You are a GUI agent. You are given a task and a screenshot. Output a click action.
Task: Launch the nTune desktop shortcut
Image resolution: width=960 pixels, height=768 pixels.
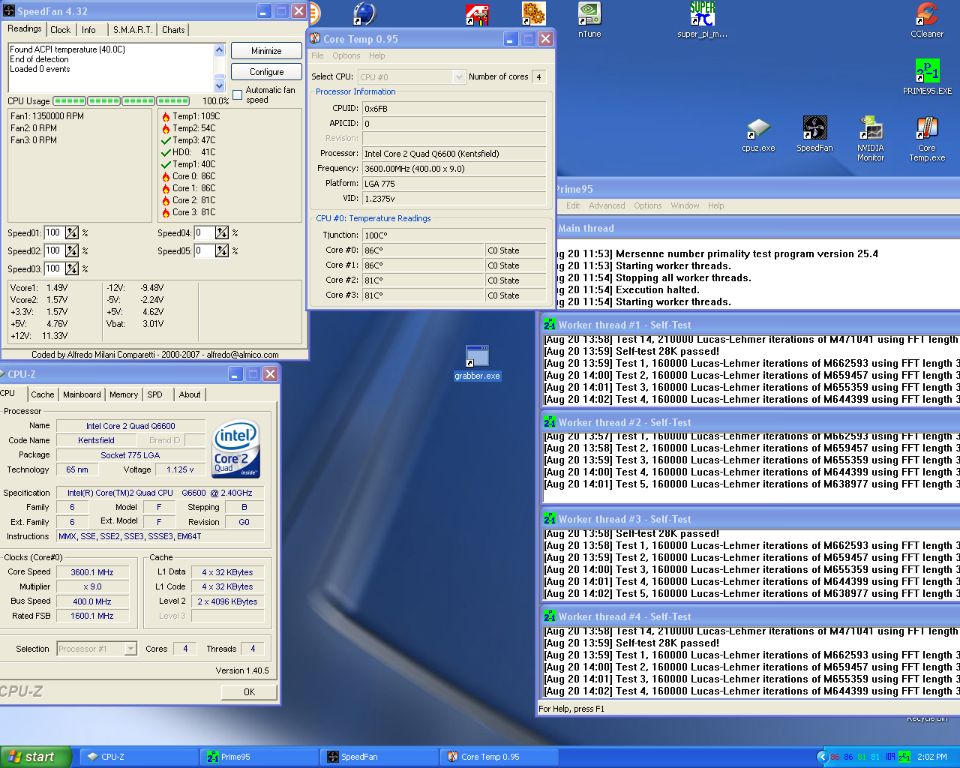(590, 15)
